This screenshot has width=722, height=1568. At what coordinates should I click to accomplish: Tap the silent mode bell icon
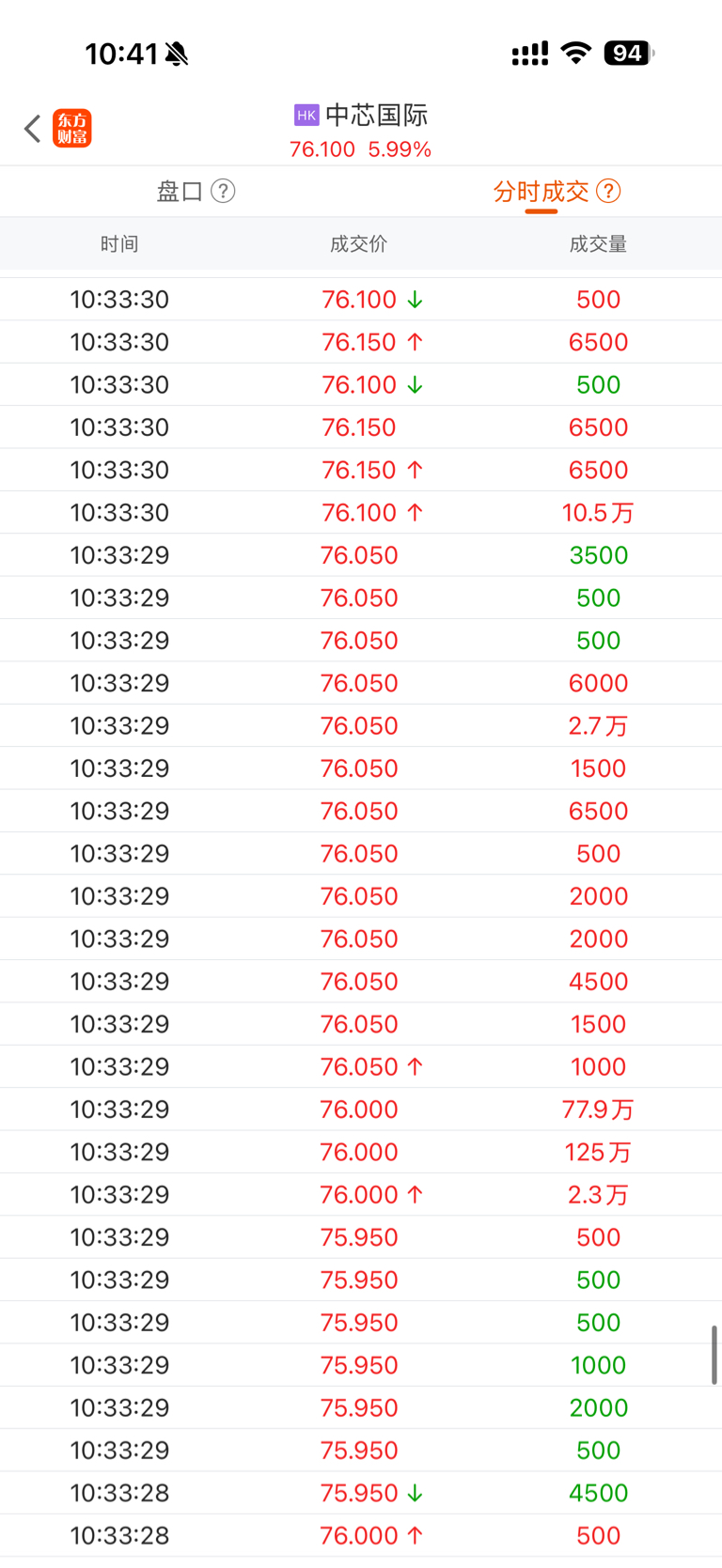click(177, 54)
